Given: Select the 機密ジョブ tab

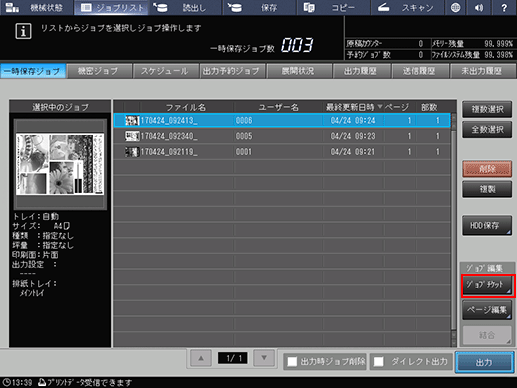Looking at the screenshot, I should click(99, 71).
